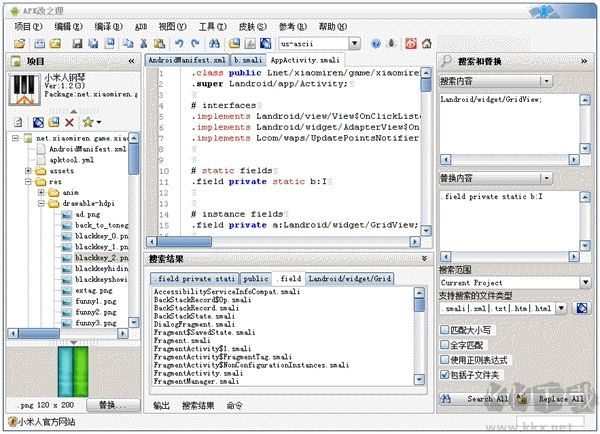The image size is (600, 434).
Task: Open the 编译 menu
Action: (x=108, y=26)
